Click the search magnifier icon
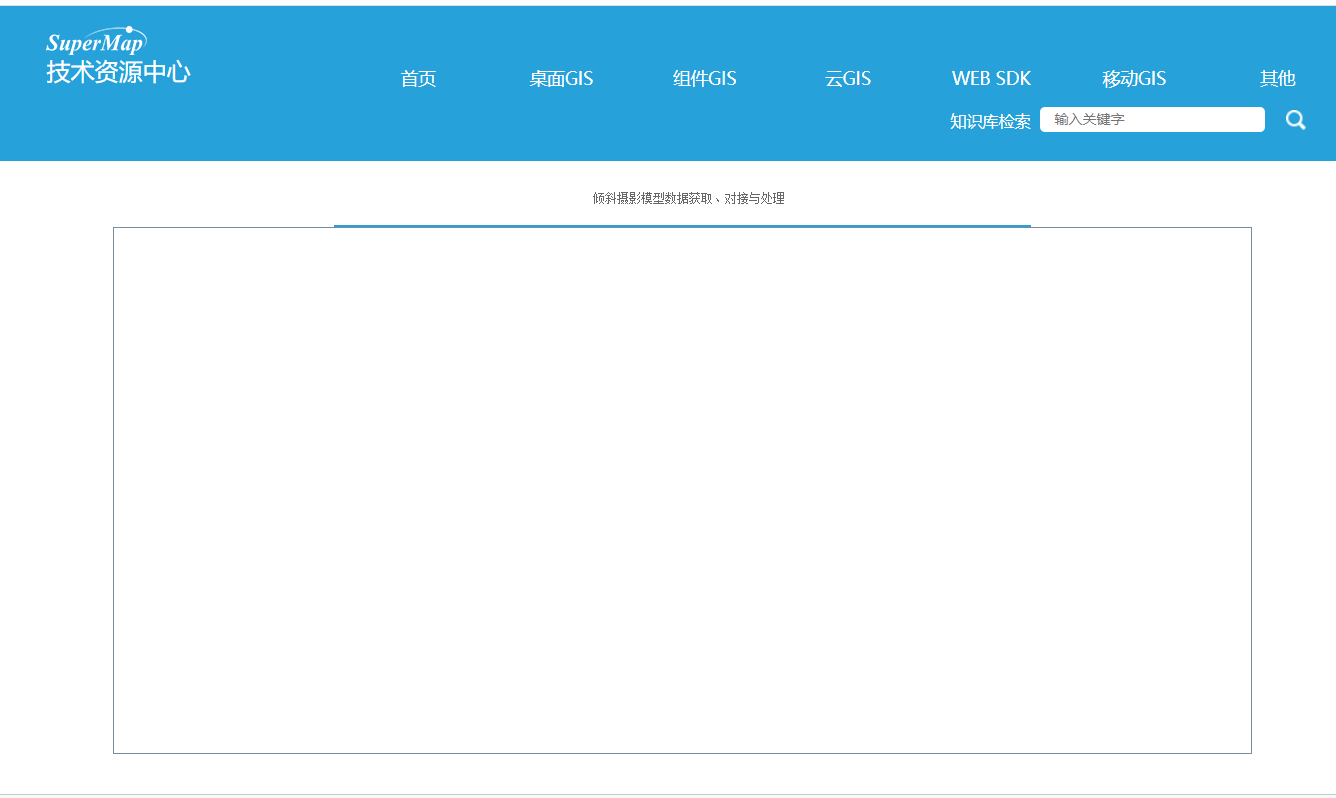1336x798 pixels. [1295, 120]
